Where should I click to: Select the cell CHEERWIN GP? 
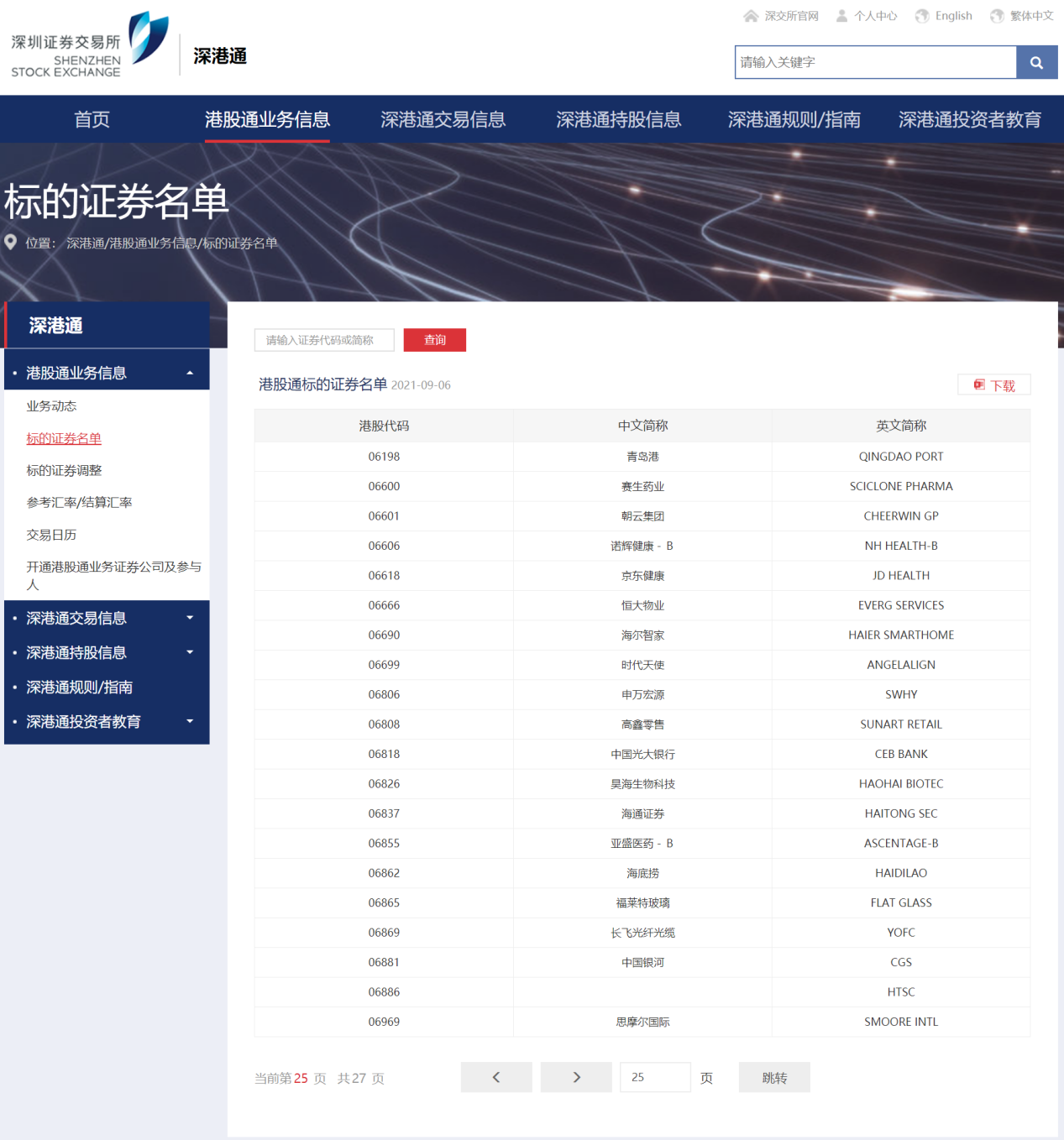(901, 516)
